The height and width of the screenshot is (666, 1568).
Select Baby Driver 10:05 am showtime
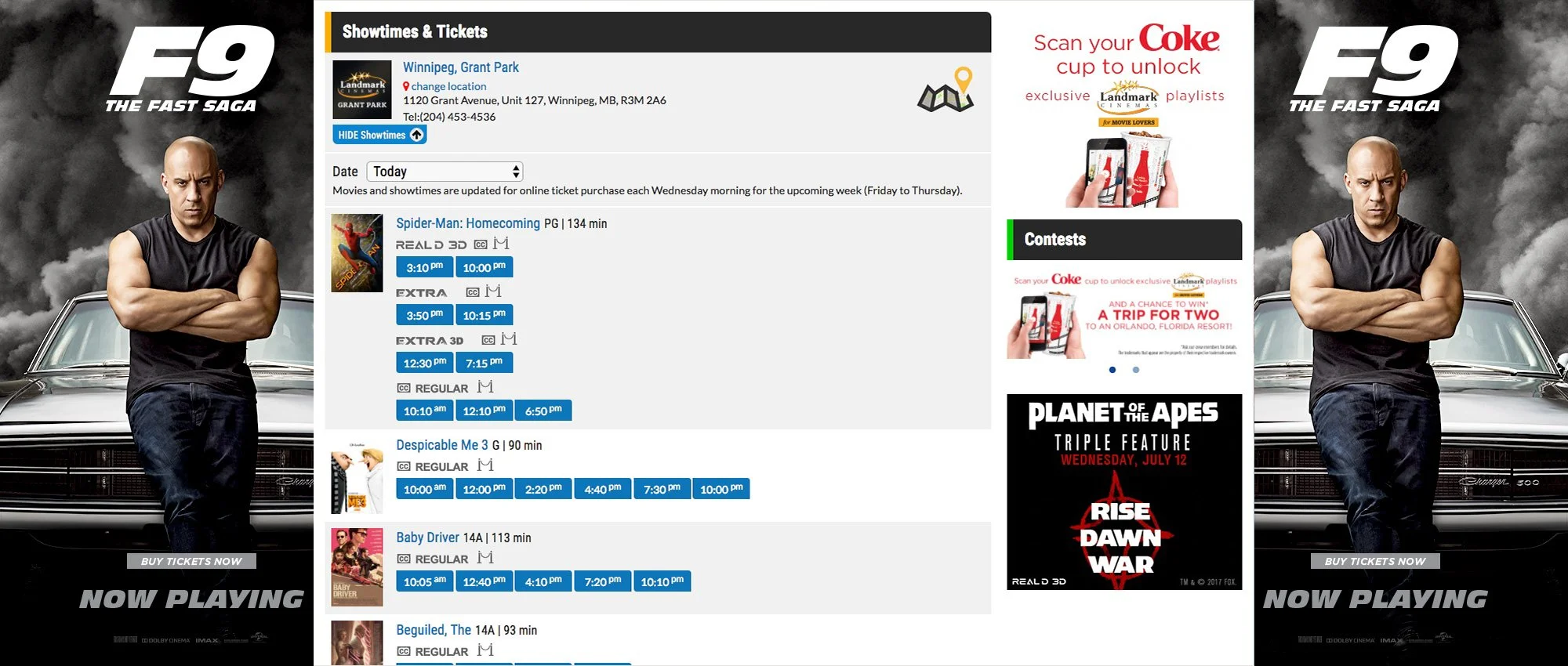[424, 581]
